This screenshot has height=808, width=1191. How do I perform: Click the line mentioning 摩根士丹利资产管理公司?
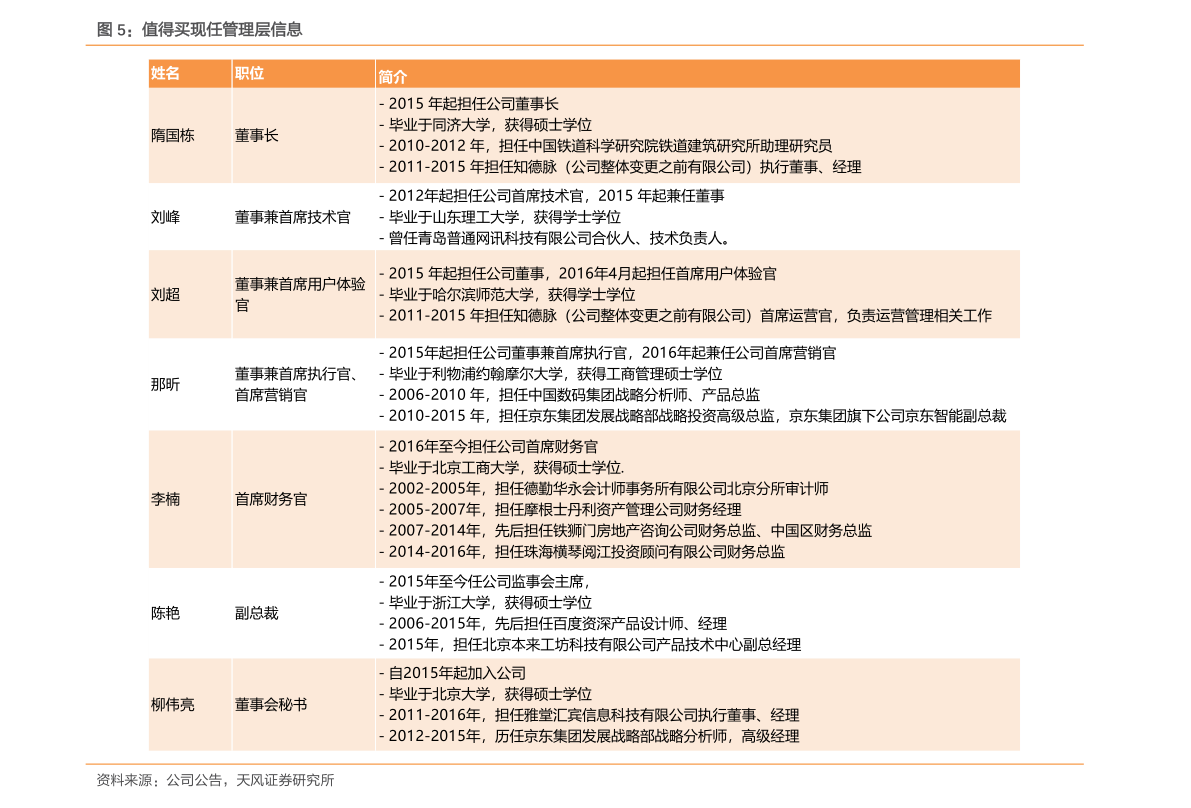pyautogui.click(x=560, y=510)
